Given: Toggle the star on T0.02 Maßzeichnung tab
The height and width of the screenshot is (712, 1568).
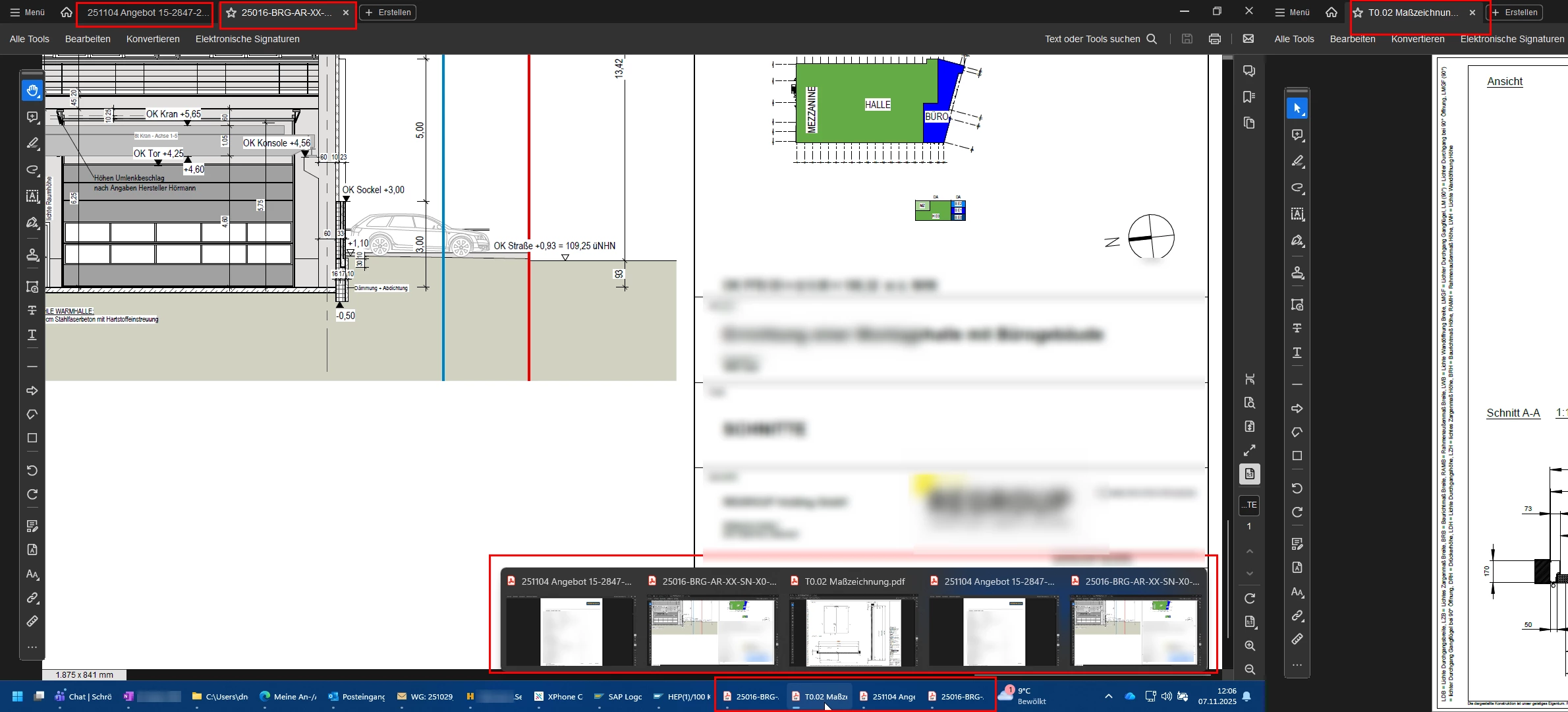Looking at the screenshot, I should pyautogui.click(x=1358, y=13).
